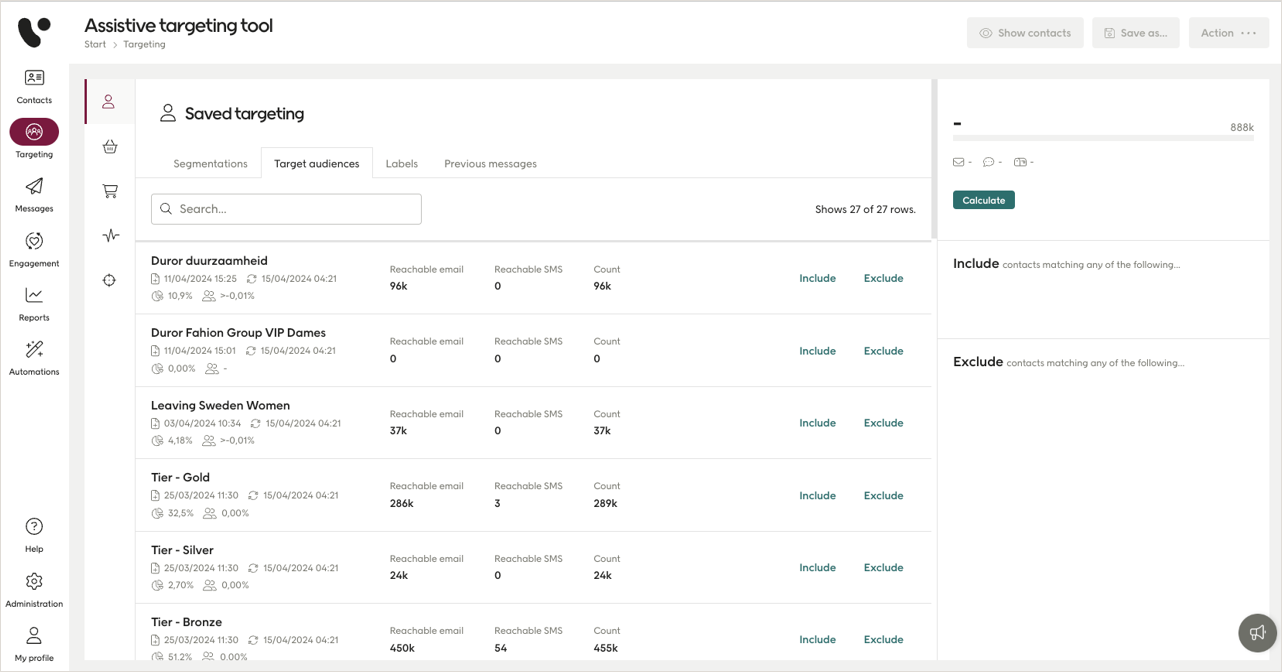Screen dimensions: 1282x672
Task: Open Messages from the left navigation
Action: pyautogui.click(x=34, y=192)
